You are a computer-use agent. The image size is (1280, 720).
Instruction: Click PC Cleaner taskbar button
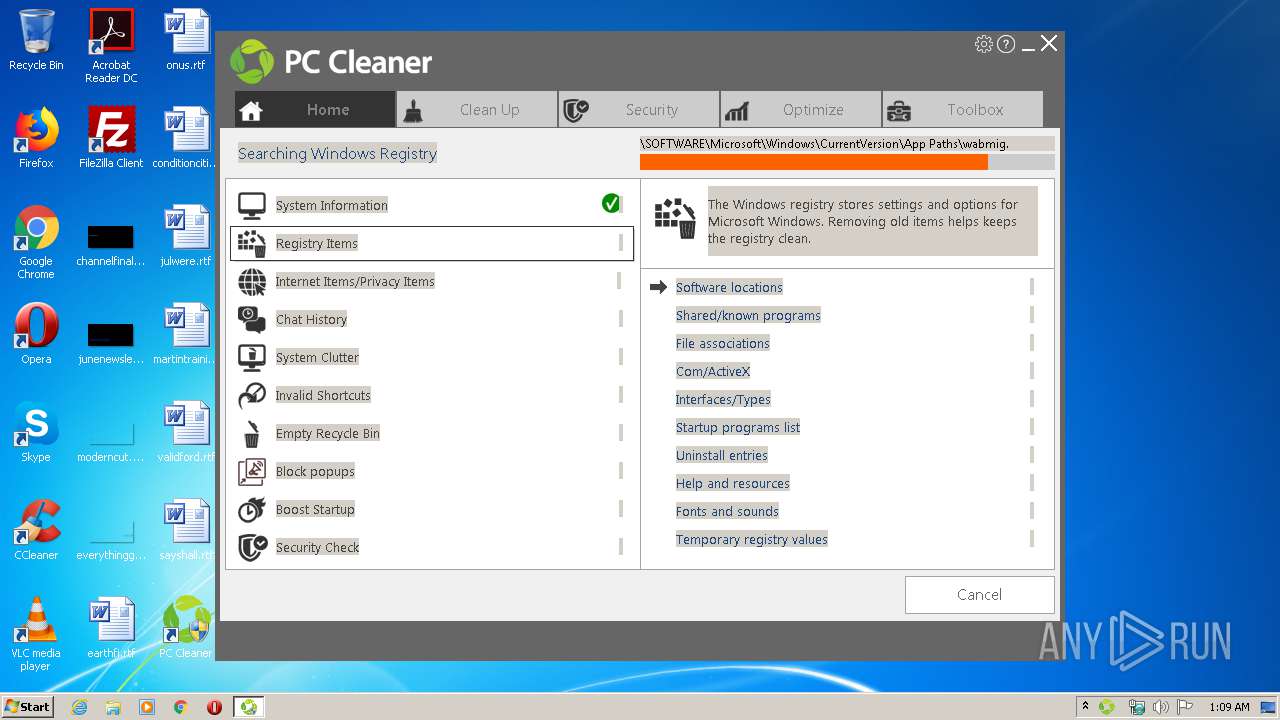[248, 707]
